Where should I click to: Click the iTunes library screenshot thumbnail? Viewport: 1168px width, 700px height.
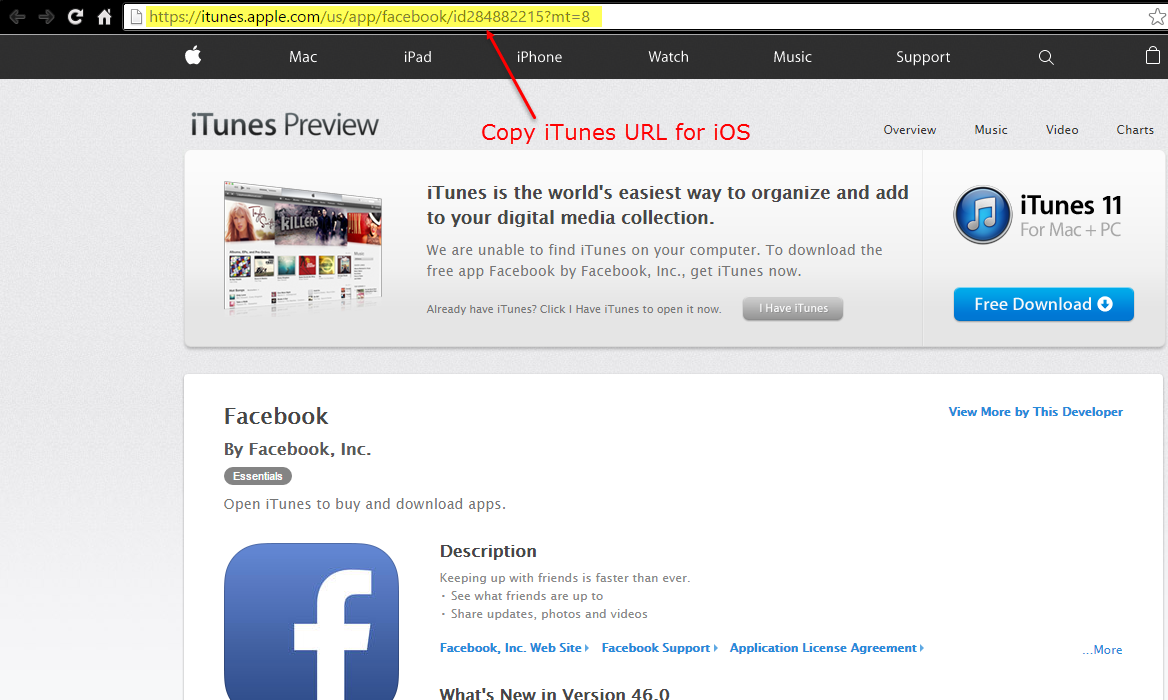tap(303, 248)
